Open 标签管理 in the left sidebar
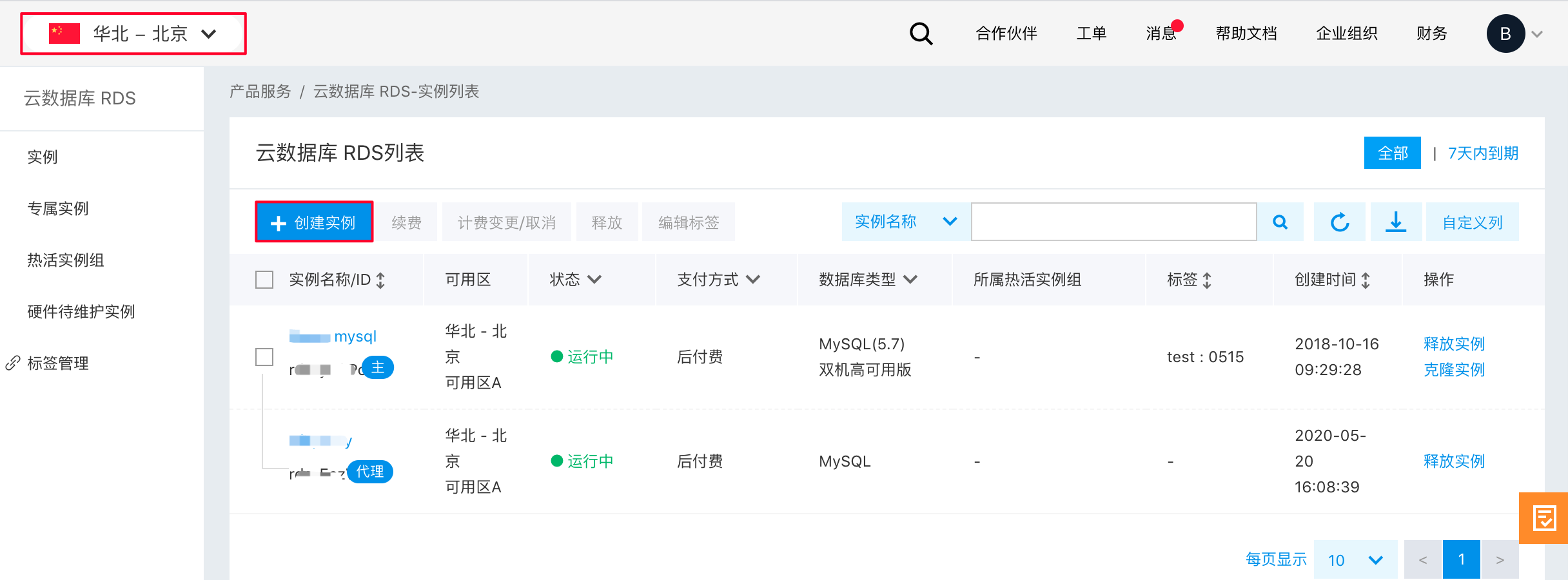The width and height of the screenshot is (1568, 580). tap(58, 363)
